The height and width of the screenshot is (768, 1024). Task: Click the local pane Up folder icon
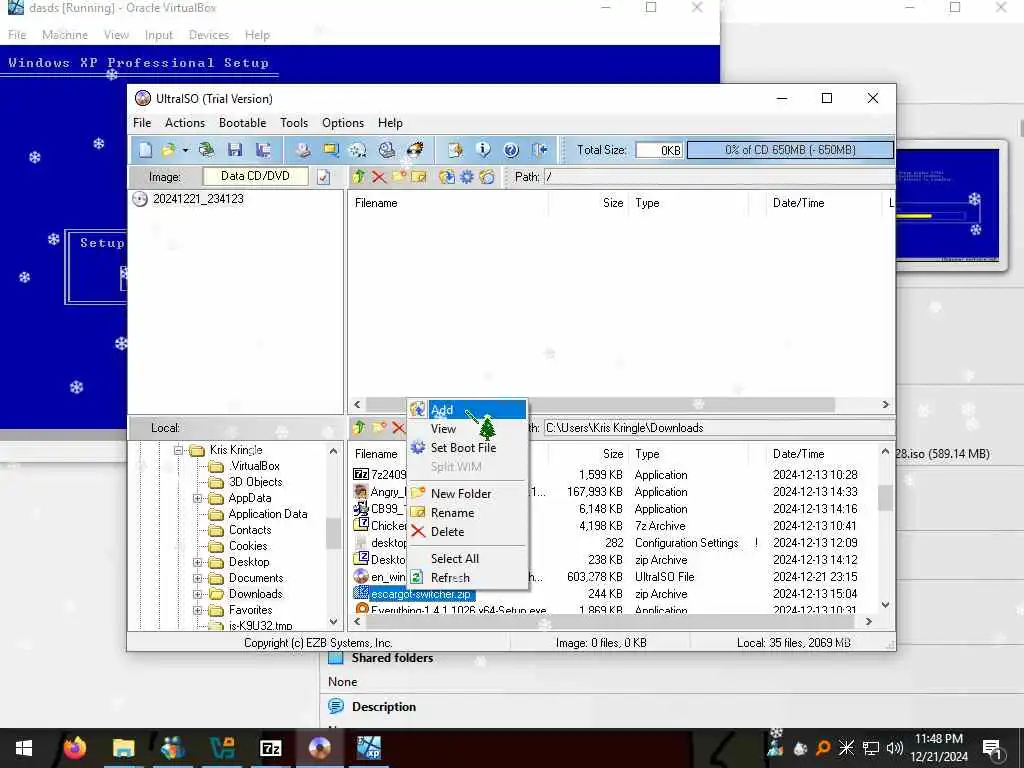tap(359, 428)
